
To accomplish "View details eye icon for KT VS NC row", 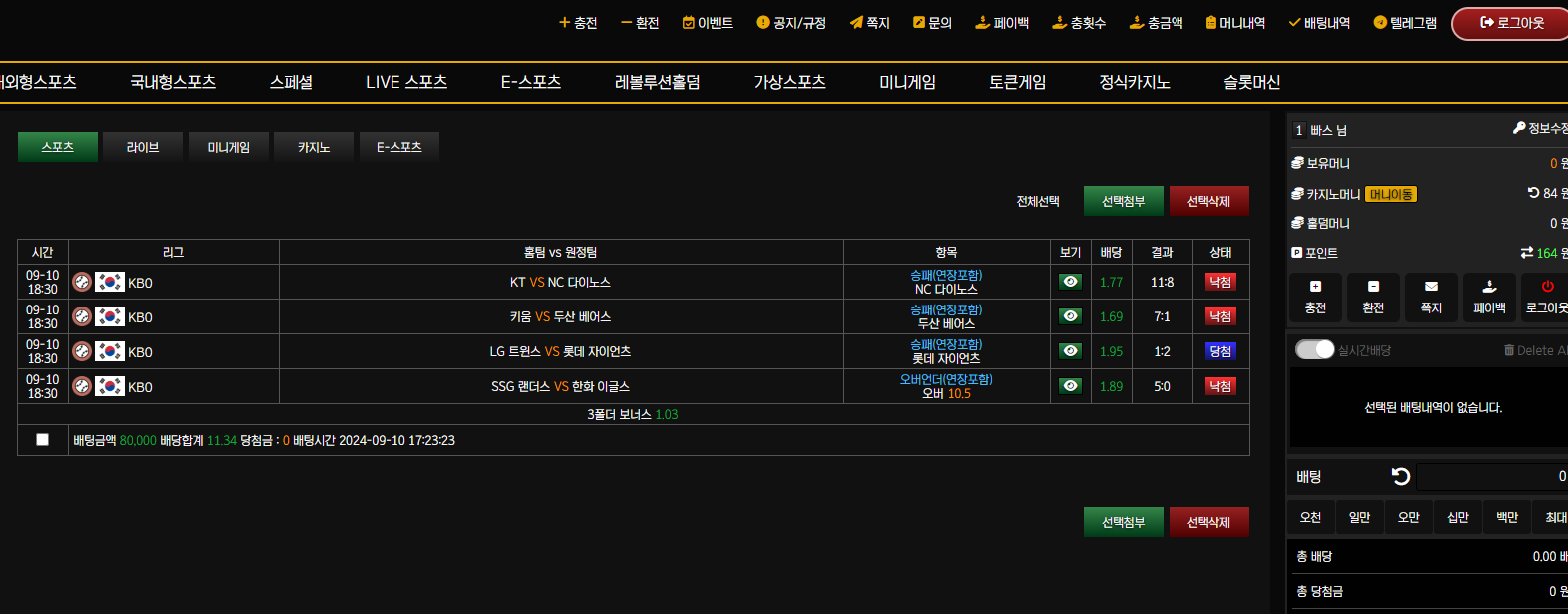I will point(1070,282).
